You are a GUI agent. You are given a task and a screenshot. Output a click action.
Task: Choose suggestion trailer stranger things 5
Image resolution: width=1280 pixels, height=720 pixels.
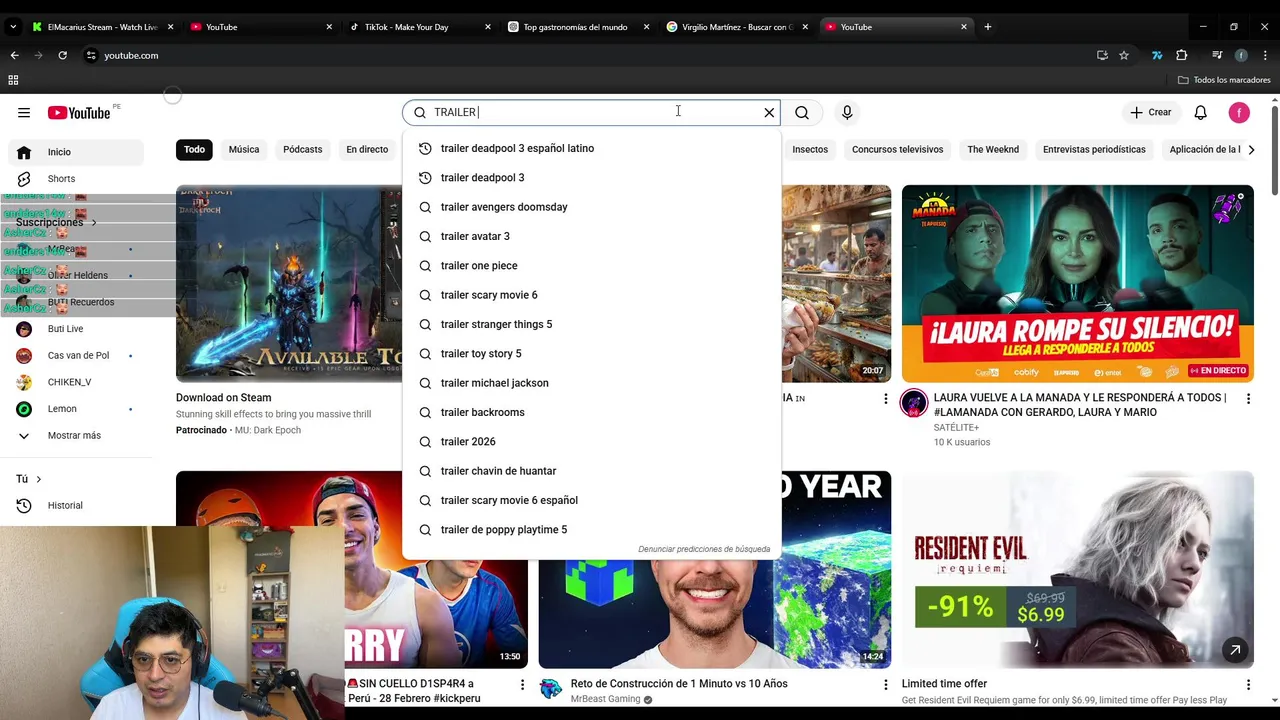tap(591, 325)
